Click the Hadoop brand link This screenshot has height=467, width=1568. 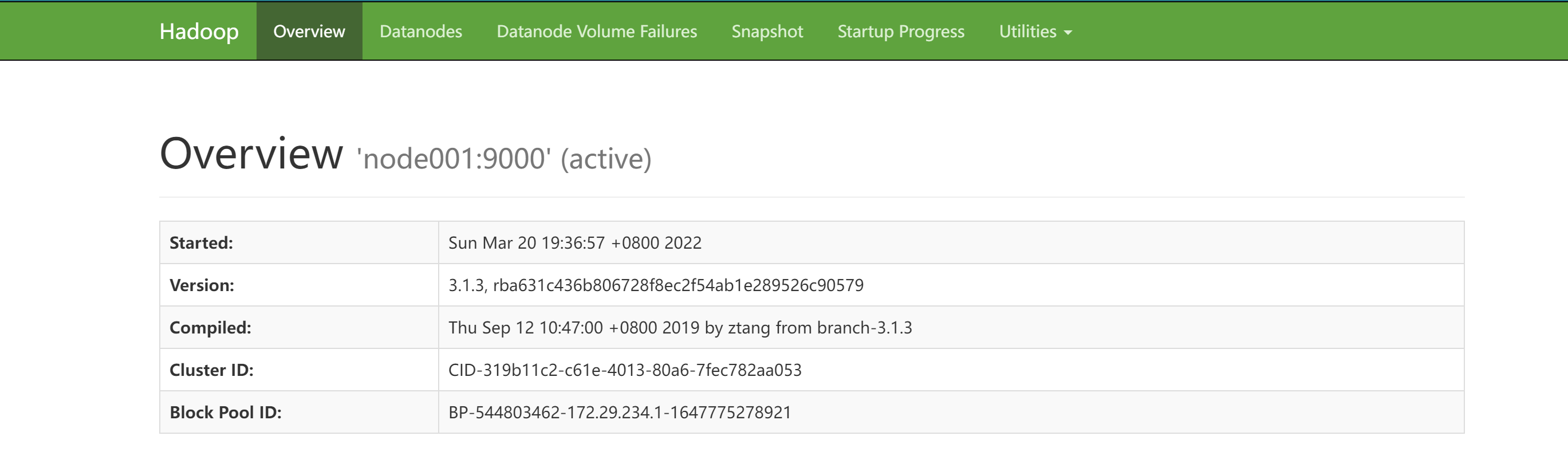tap(199, 31)
